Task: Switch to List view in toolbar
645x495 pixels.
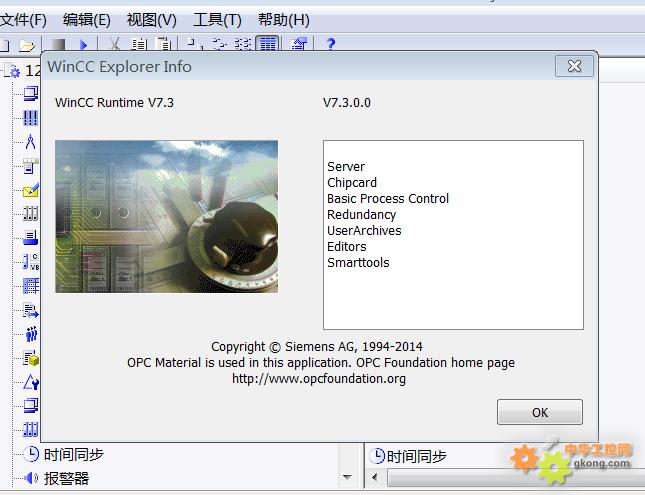Action: point(243,44)
